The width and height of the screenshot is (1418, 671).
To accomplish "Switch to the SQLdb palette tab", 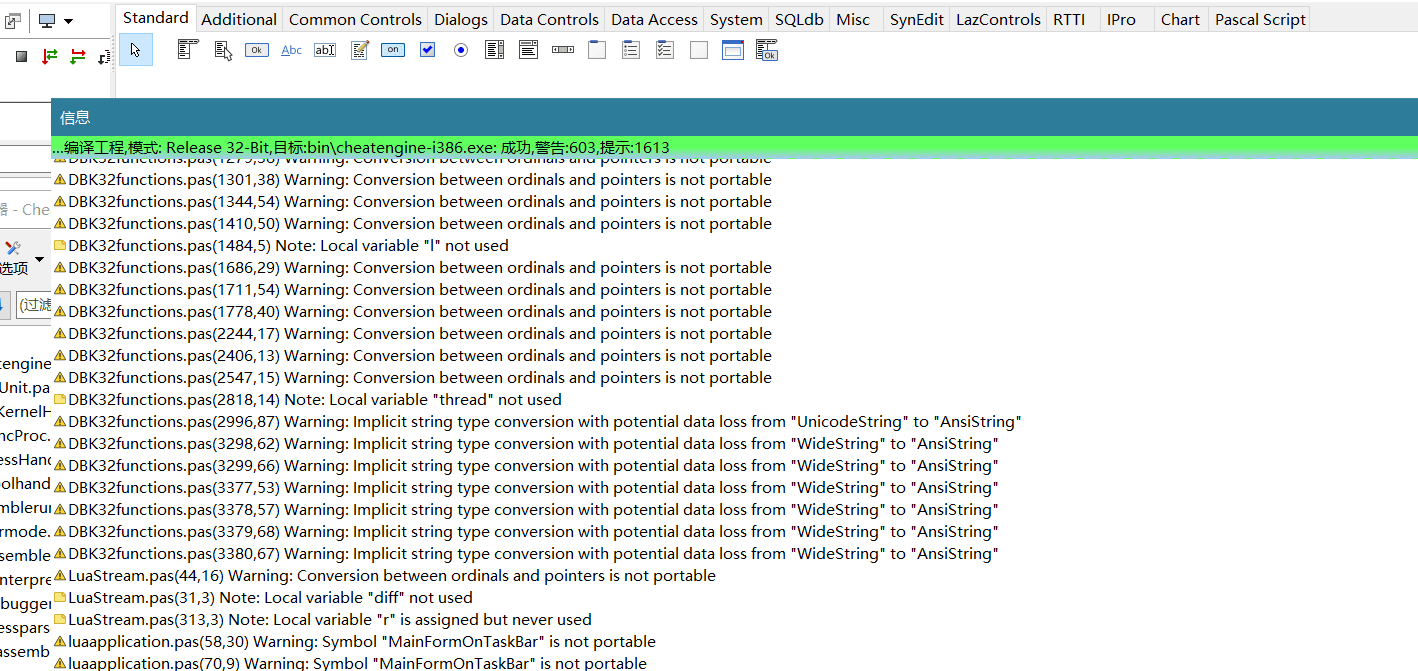I will click(x=800, y=19).
